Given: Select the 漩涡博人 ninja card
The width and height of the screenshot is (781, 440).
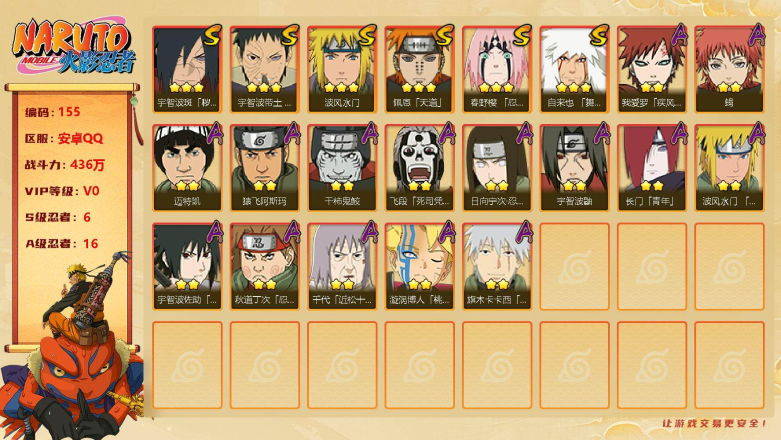Looking at the screenshot, I should pos(419,266).
